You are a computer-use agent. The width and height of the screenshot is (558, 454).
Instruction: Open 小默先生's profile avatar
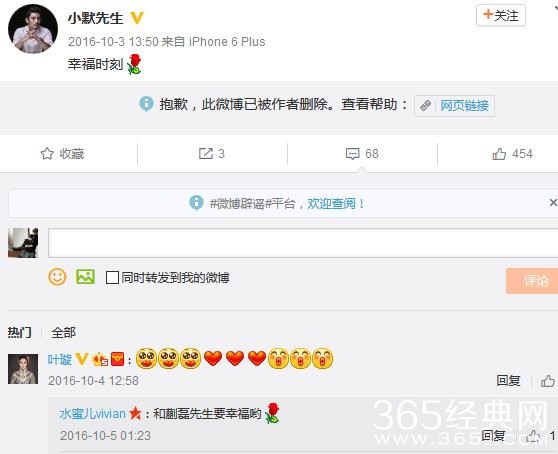click(x=33, y=29)
